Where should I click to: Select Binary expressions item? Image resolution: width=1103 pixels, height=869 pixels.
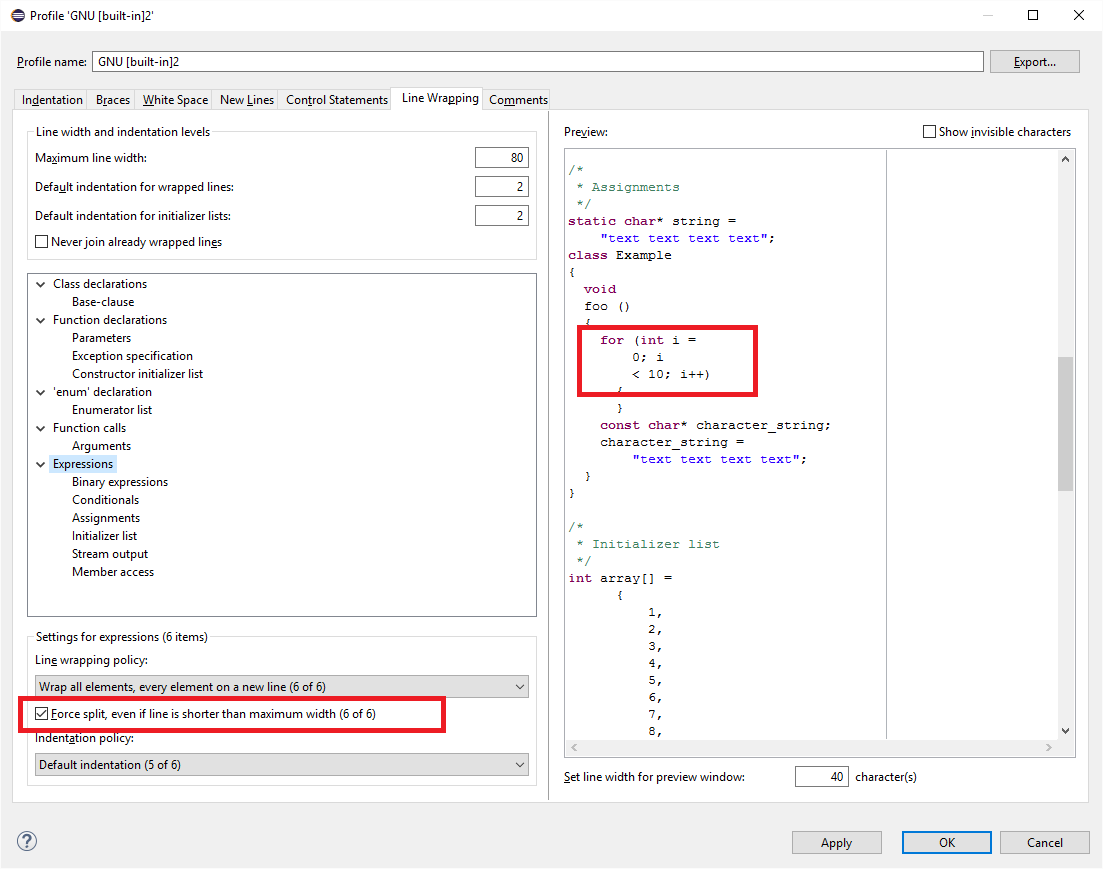click(x=120, y=482)
